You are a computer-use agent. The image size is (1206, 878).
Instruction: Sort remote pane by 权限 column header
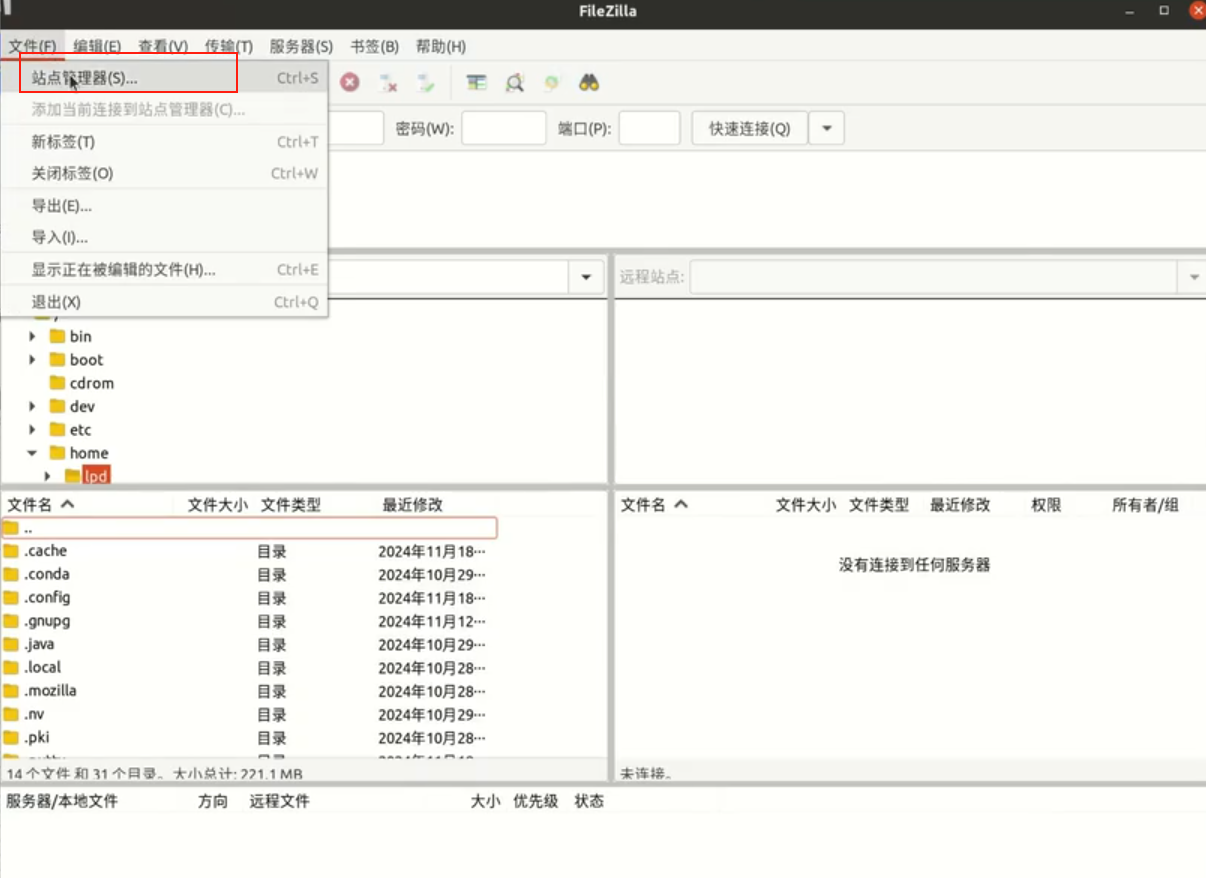tap(1046, 505)
